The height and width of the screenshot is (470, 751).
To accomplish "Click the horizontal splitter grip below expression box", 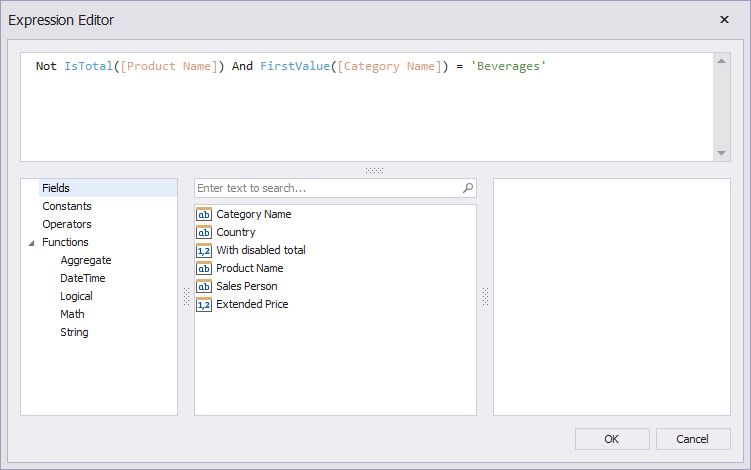I will click(375, 171).
